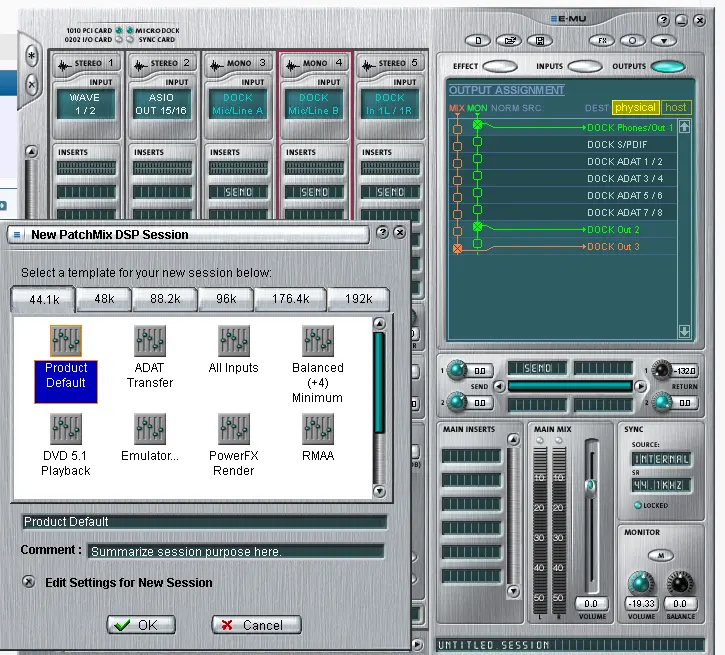Click the Cancel button

[x=256, y=625]
